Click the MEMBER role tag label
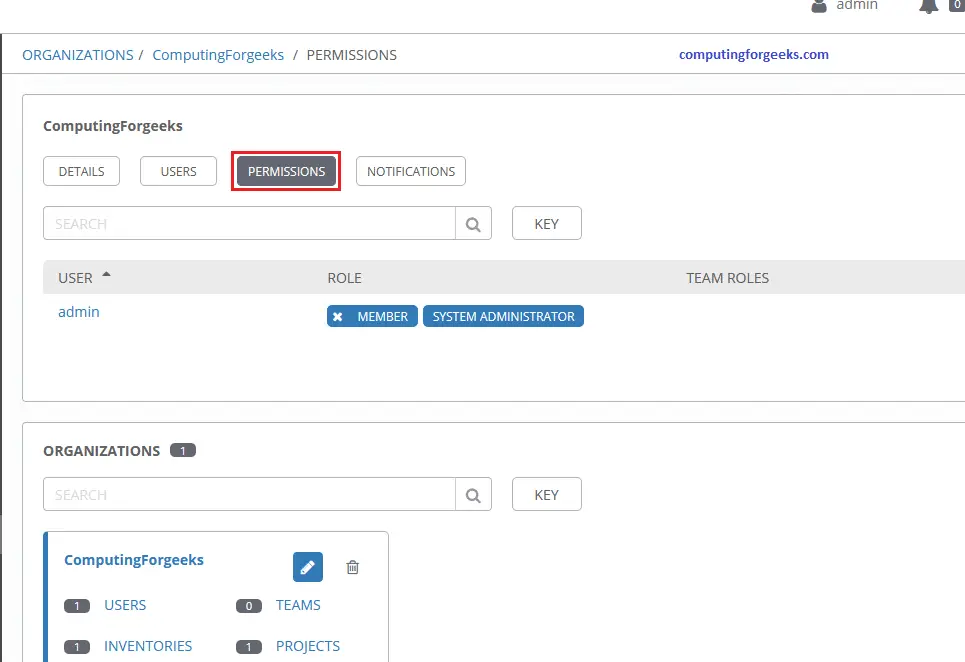The image size is (965, 662). click(382, 316)
